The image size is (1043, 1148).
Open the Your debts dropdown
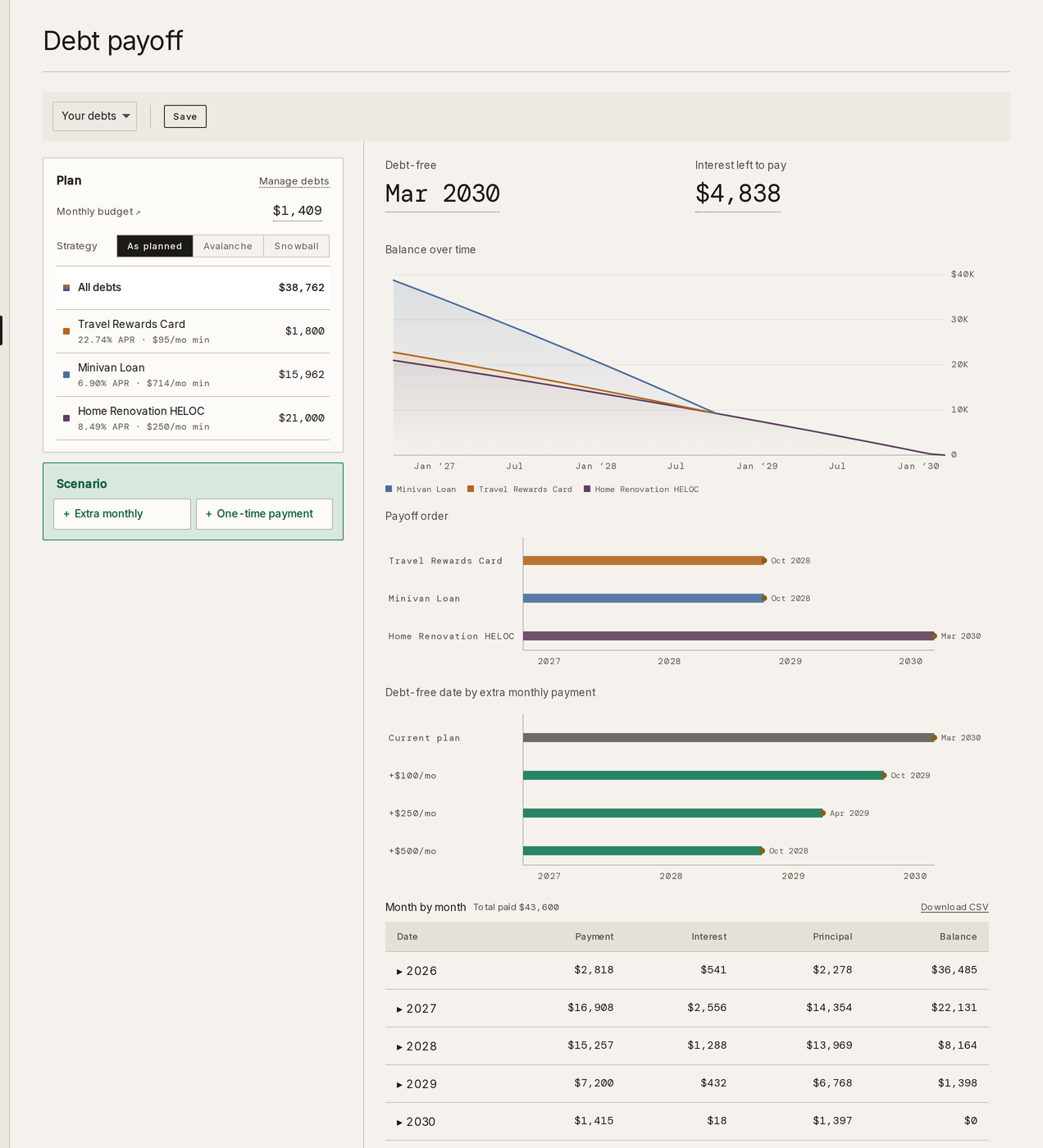94,116
